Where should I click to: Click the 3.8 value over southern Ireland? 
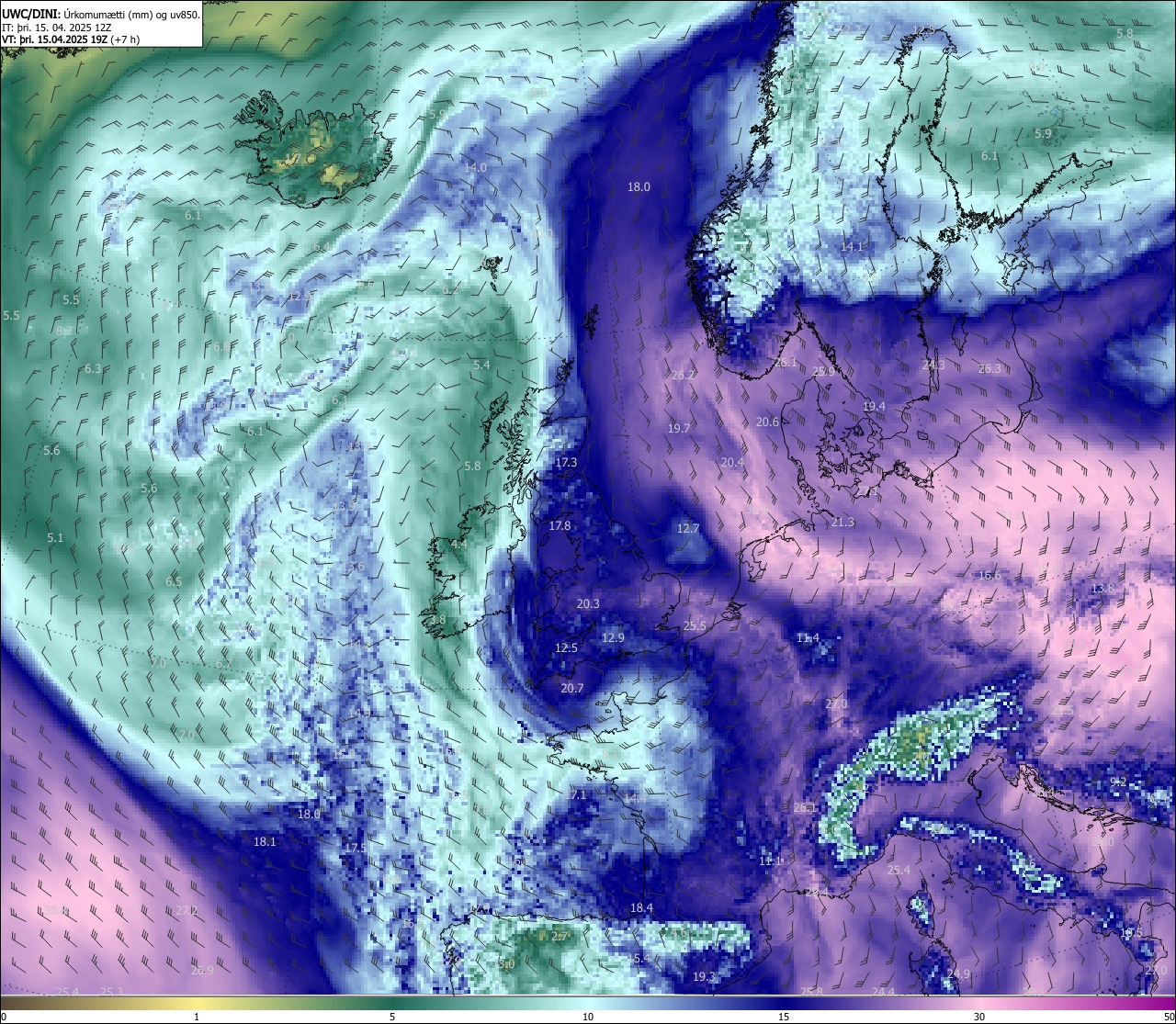[x=437, y=620]
